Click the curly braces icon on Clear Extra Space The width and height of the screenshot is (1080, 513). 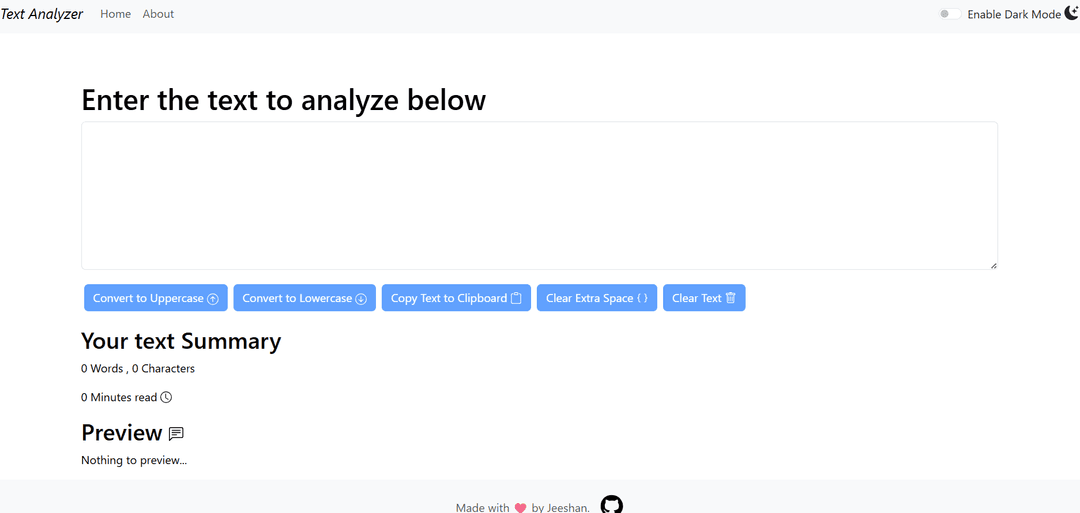[x=642, y=298]
